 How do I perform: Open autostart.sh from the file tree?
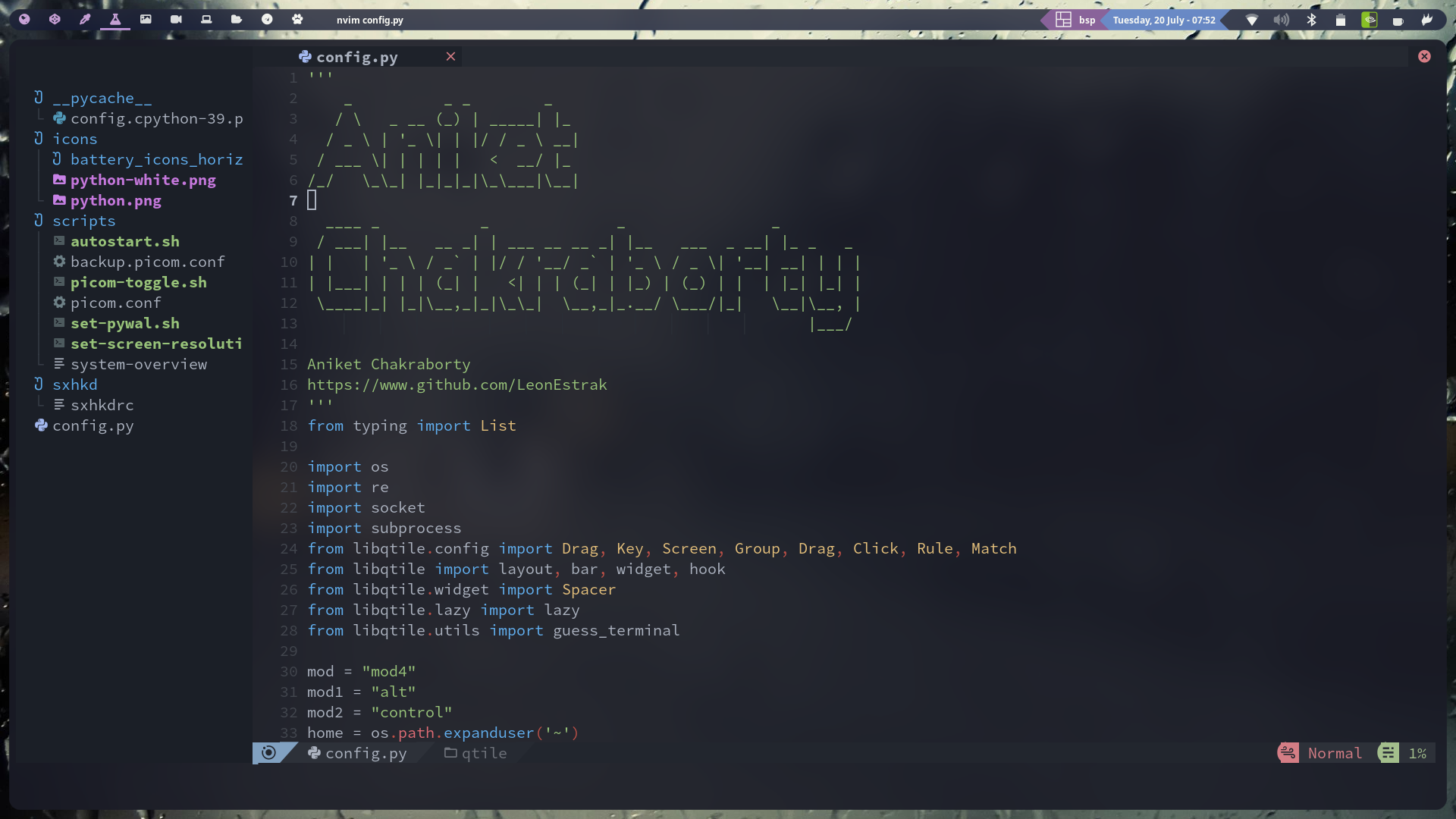click(124, 241)
